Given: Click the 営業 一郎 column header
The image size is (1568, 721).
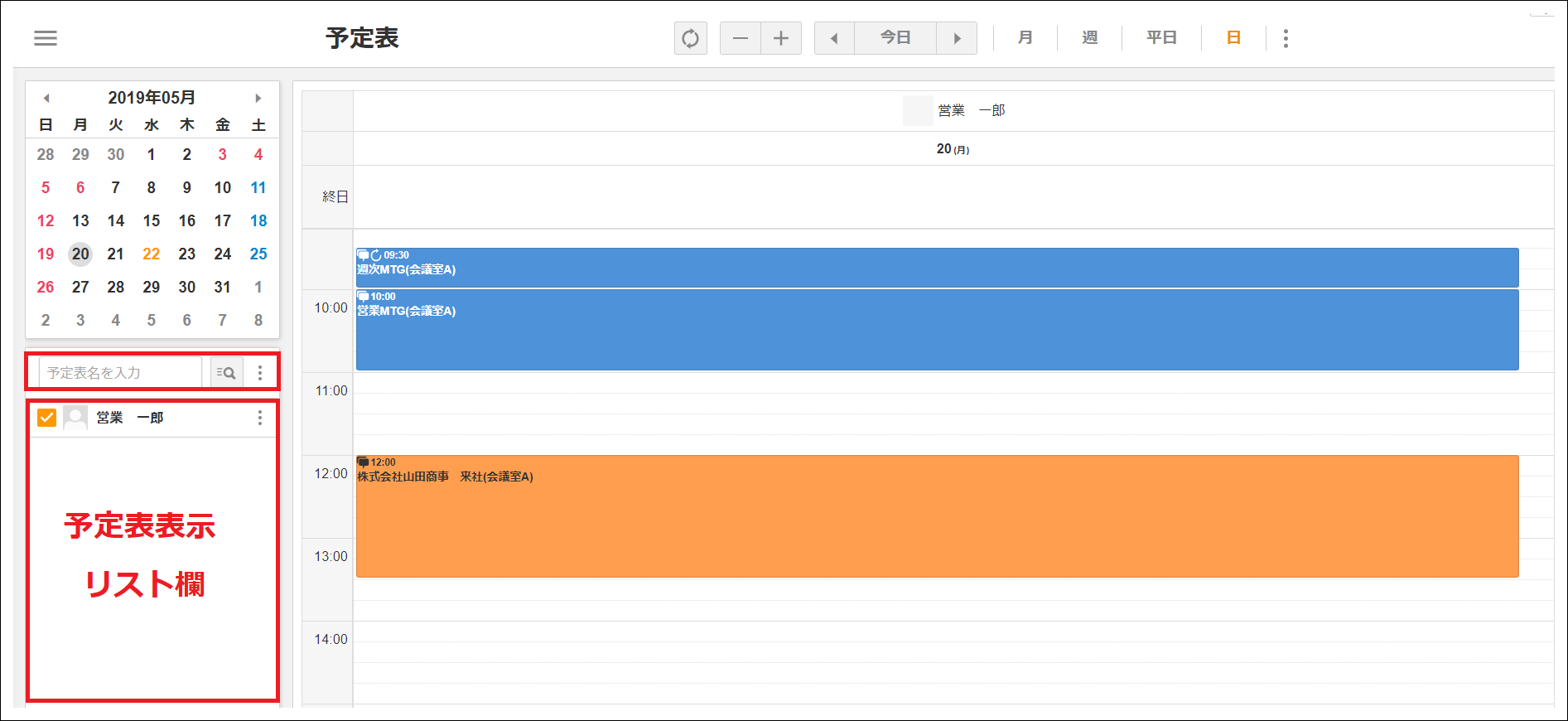Looking at the screenshot, I should tap(972, 110).
